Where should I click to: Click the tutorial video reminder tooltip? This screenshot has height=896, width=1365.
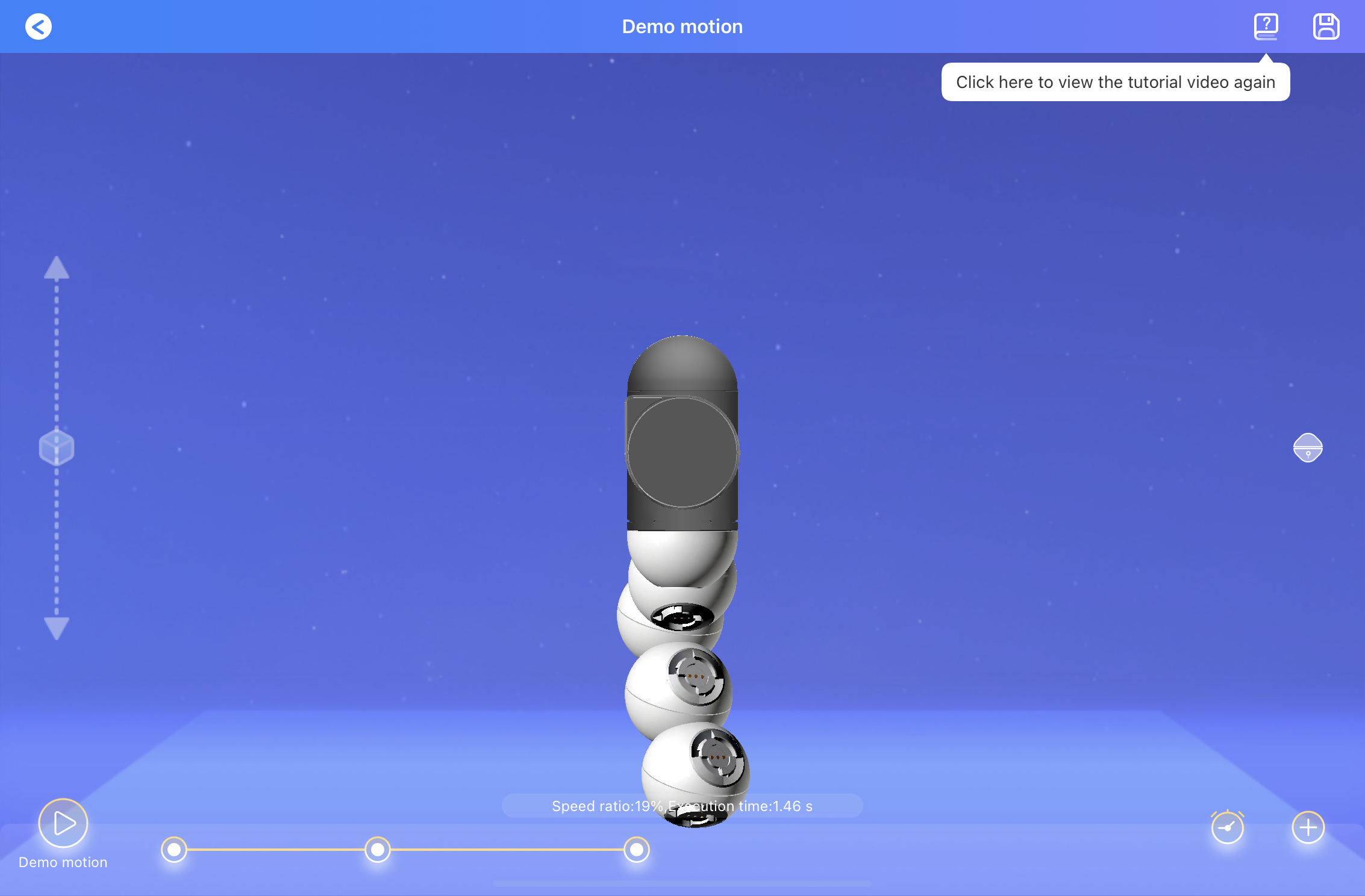(x=1115, y=82)
